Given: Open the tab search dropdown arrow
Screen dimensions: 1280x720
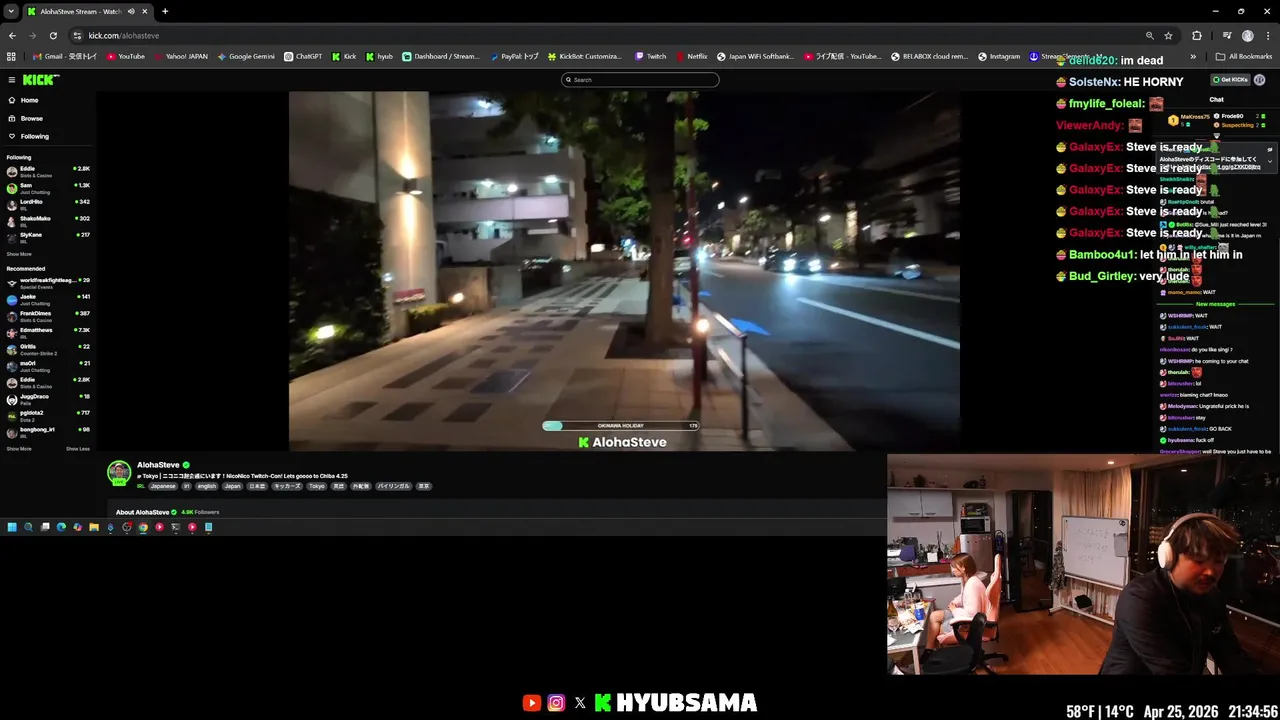Looking at the screenshot, I should click(x=10, y=11).
